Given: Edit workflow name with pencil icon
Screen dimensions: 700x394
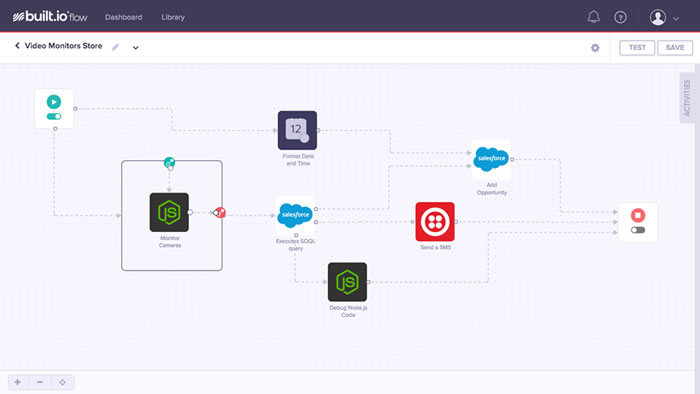Looking at the screenshot, I should tap(115, 47).
